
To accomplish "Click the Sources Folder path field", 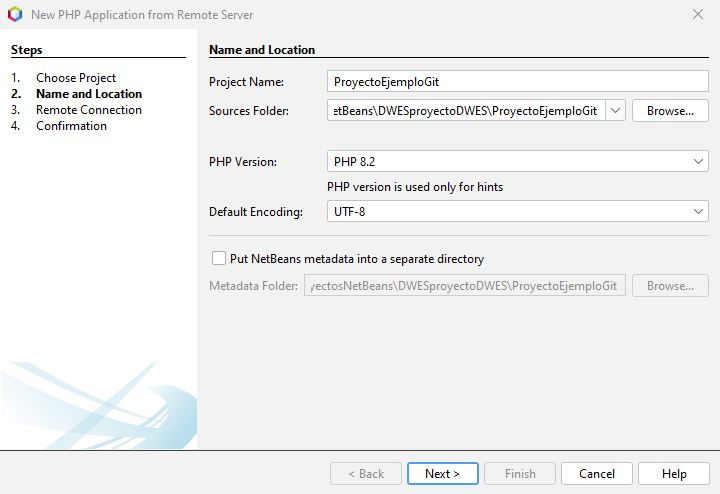I will coord(466,110).
